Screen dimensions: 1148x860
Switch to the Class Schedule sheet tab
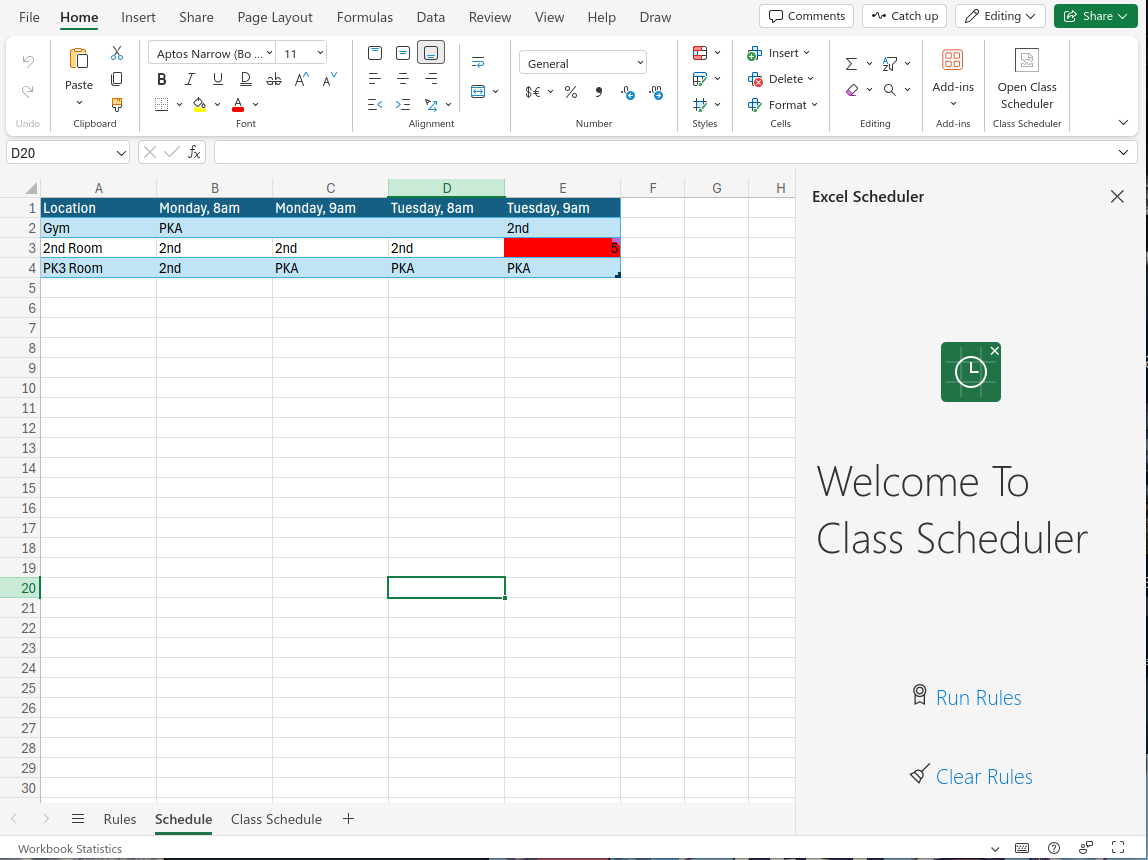pyautogui.click(x=276, y=818)
